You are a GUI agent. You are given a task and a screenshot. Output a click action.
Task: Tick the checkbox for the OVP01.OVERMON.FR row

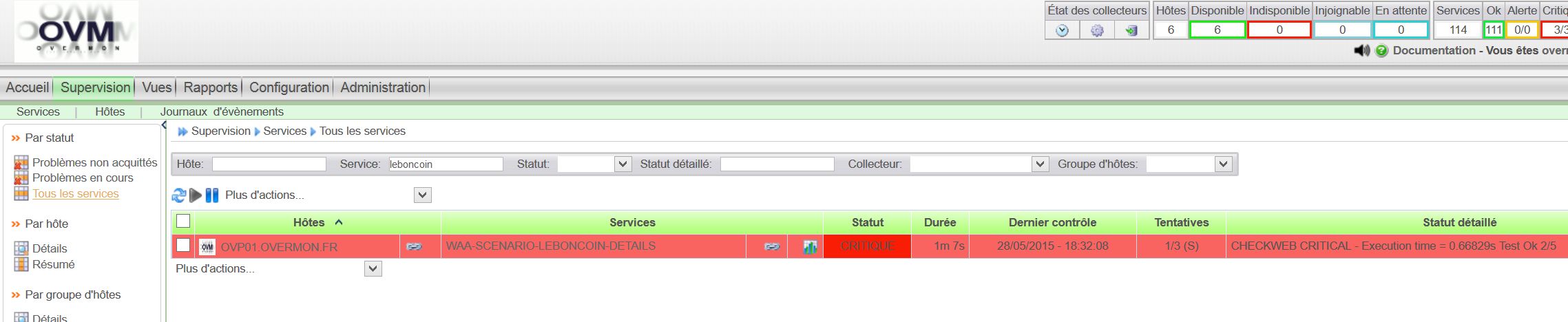183,246
